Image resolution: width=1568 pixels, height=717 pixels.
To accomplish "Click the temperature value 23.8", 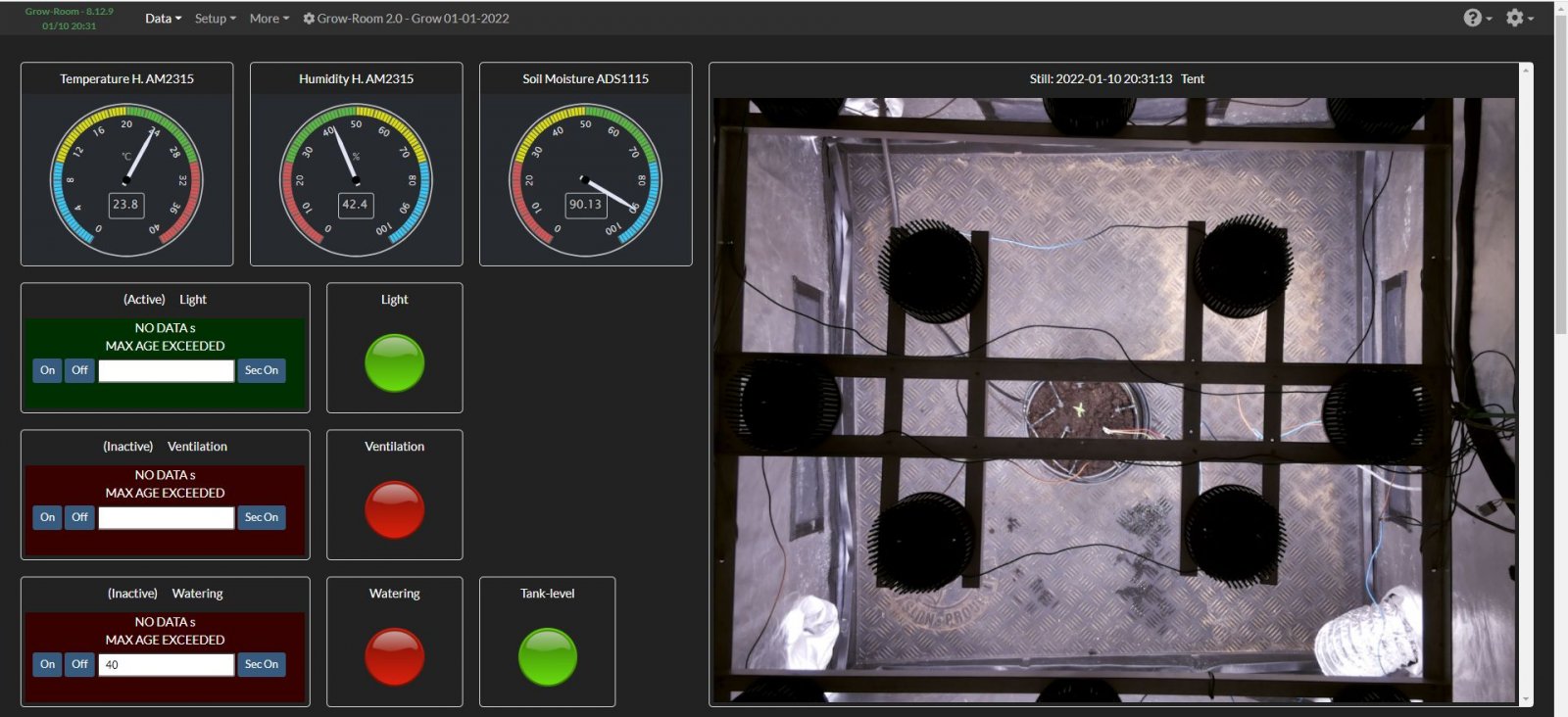I will 125,205.
